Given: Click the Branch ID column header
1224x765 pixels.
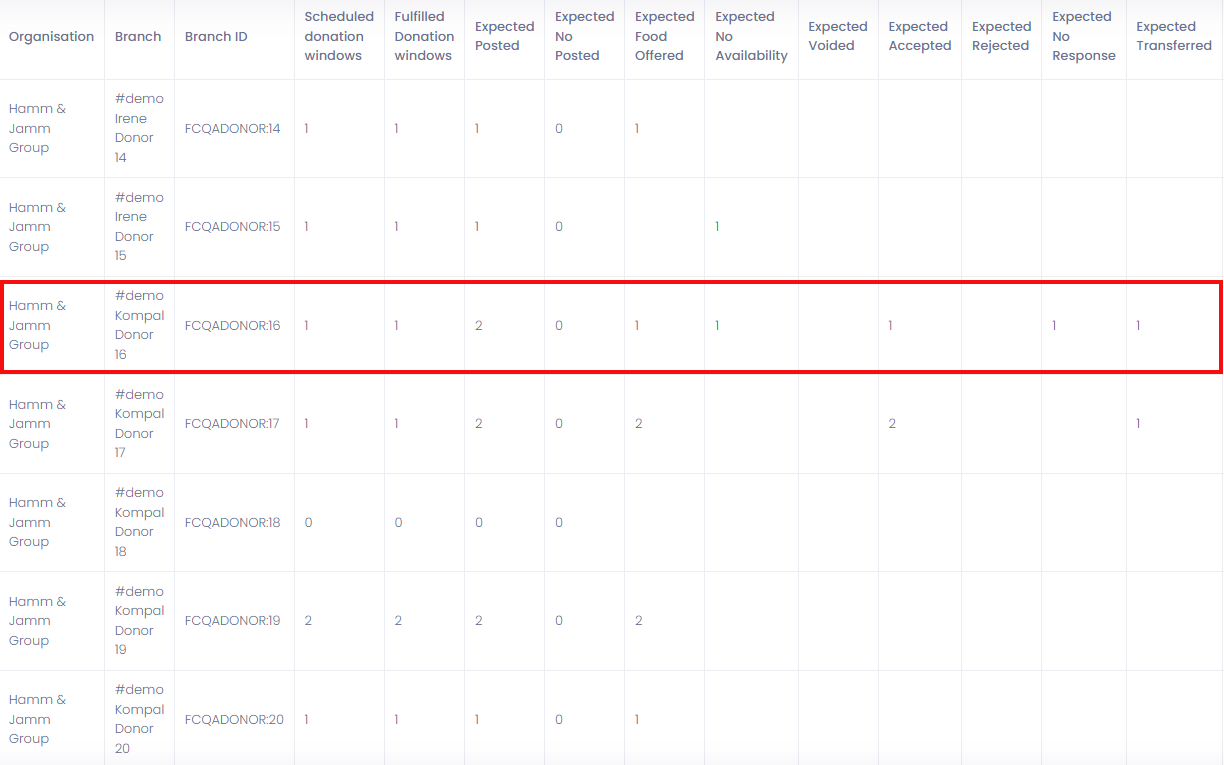Looking at the screenshot, I should pyautogui.click(x=216, y=37).
